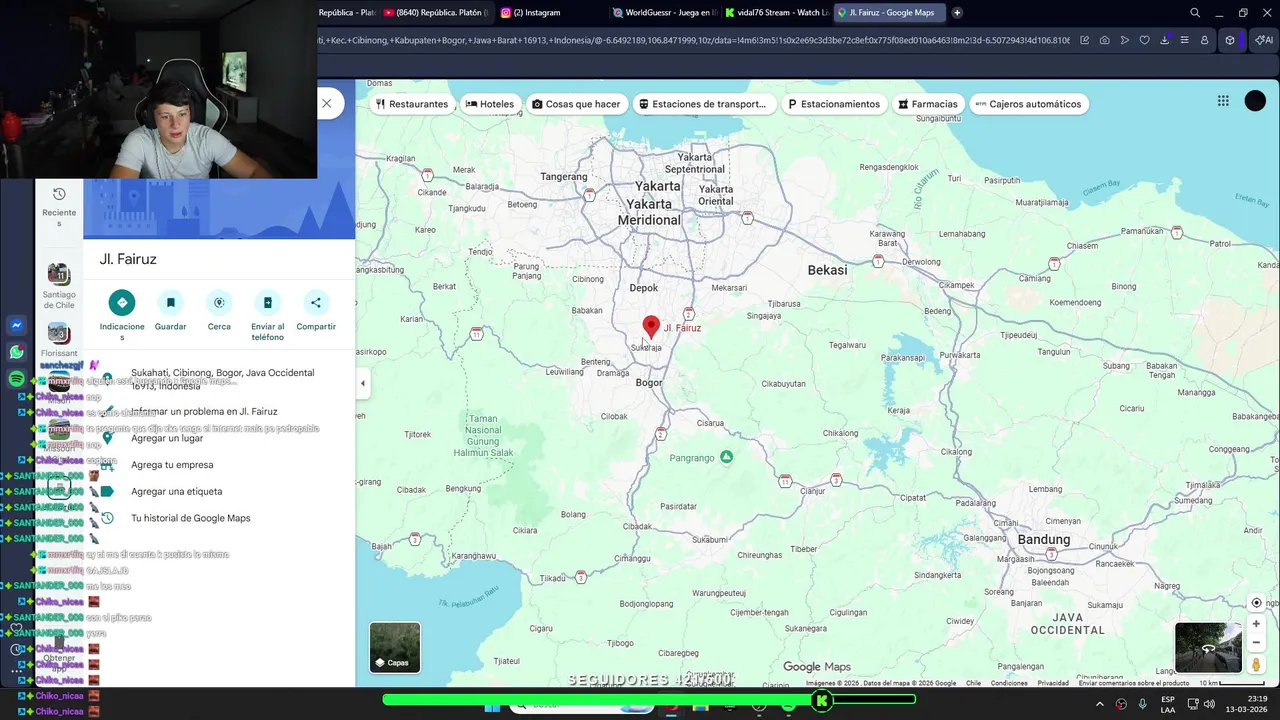Viewport: 1280px width, 720px height.
Task: Open Santiago de Chile recent place
Action: 59,286
